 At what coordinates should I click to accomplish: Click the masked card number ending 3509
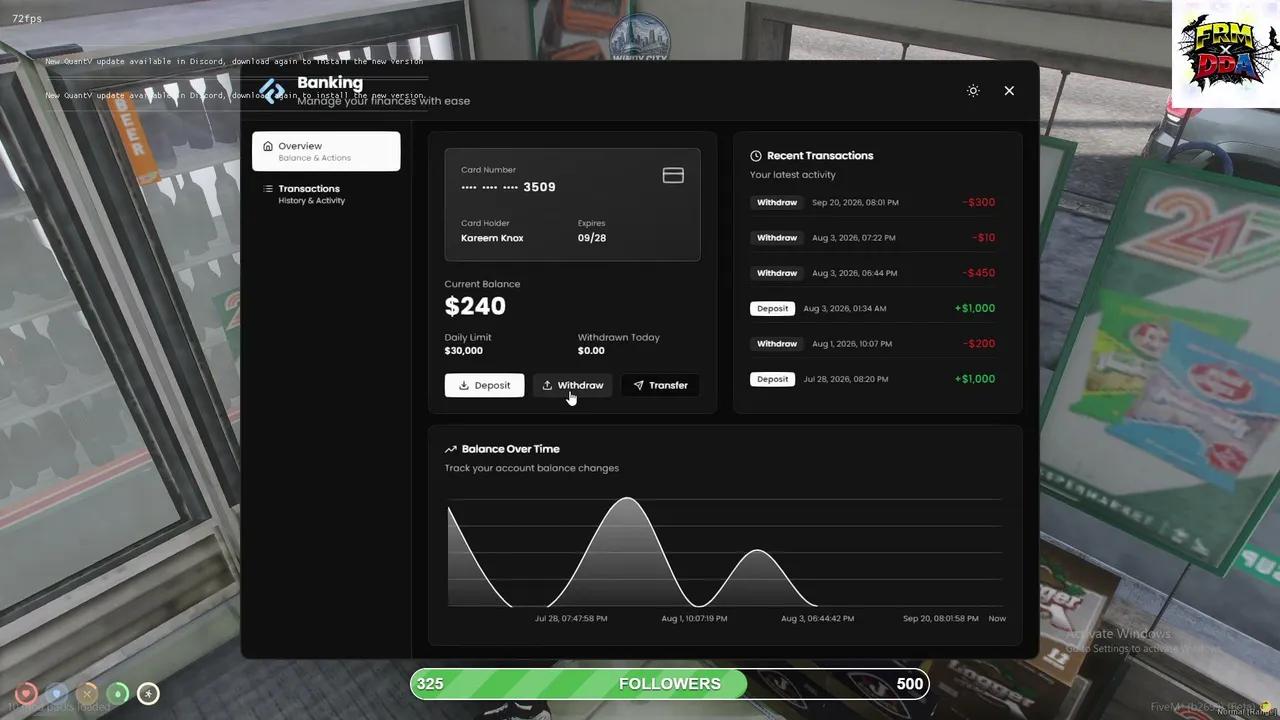click(508, 187)
